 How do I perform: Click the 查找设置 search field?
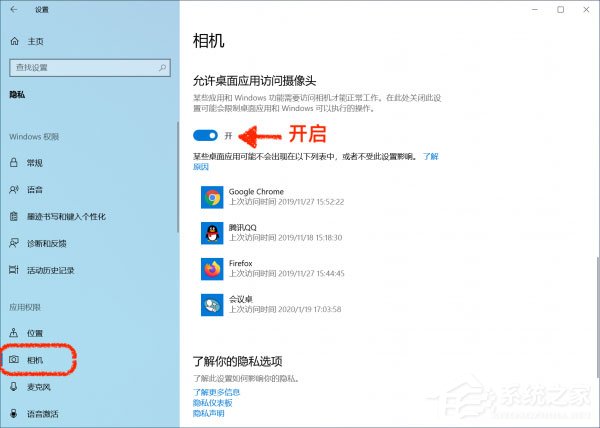[90, 68]
